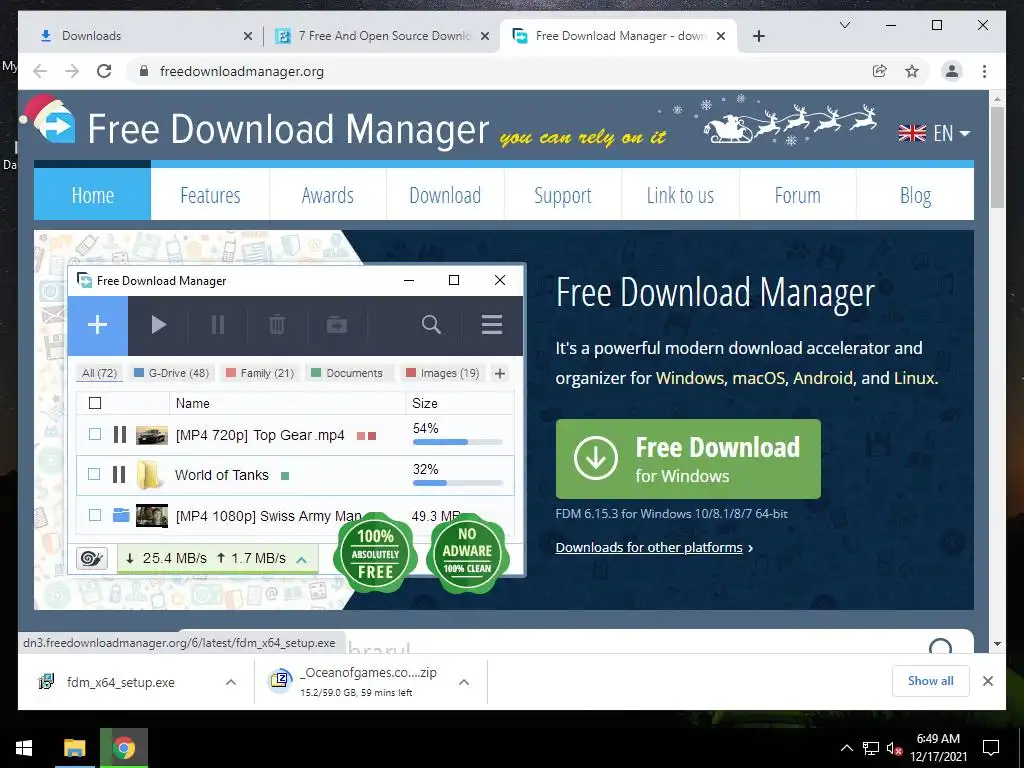The image size is (1024, 768).
Task: Switch to the Downloads browser tab
Action: 140,36
